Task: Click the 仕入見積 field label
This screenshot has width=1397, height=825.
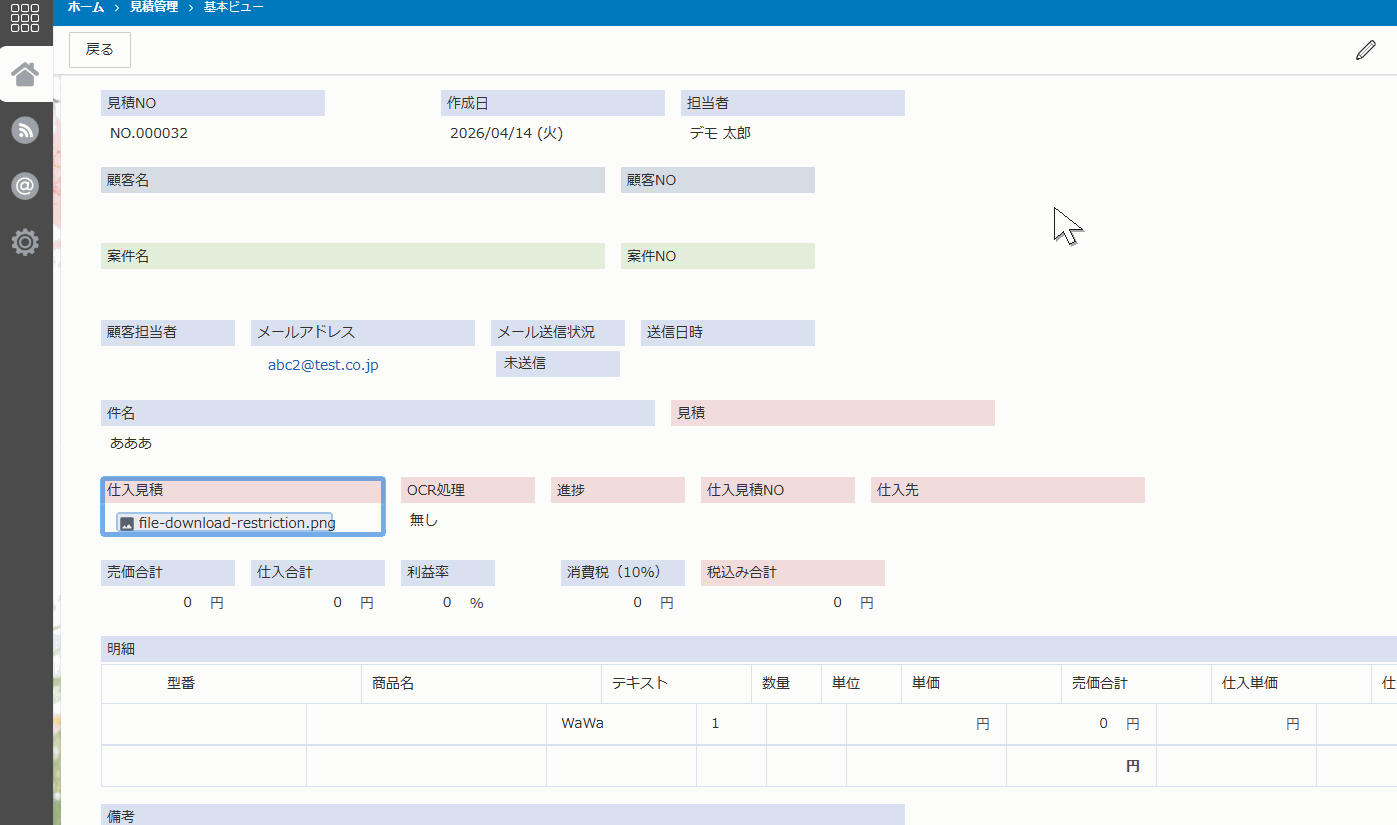Action: pyautogui.click(x=243, y=490)
